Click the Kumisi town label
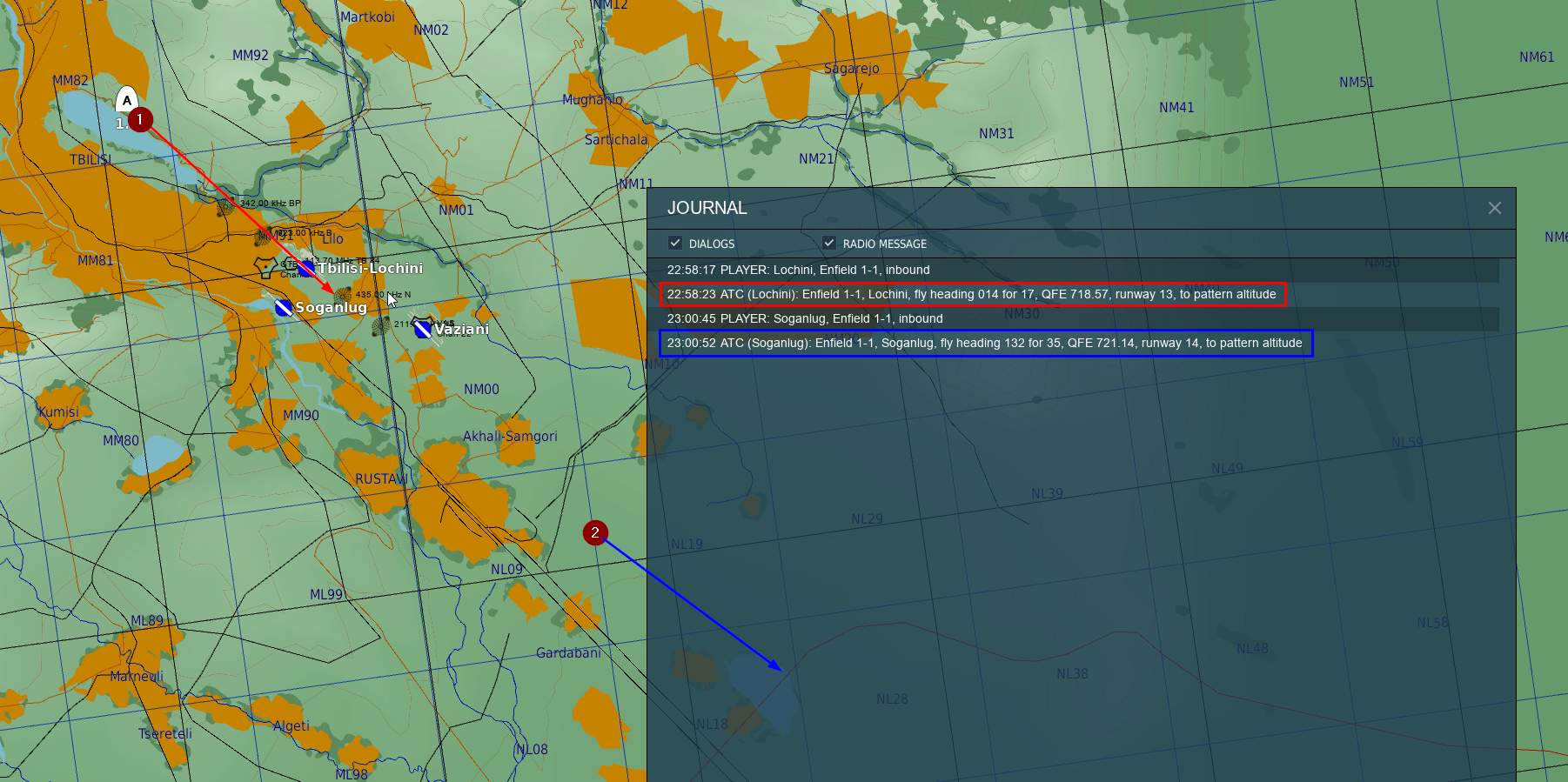 [58, 411]
